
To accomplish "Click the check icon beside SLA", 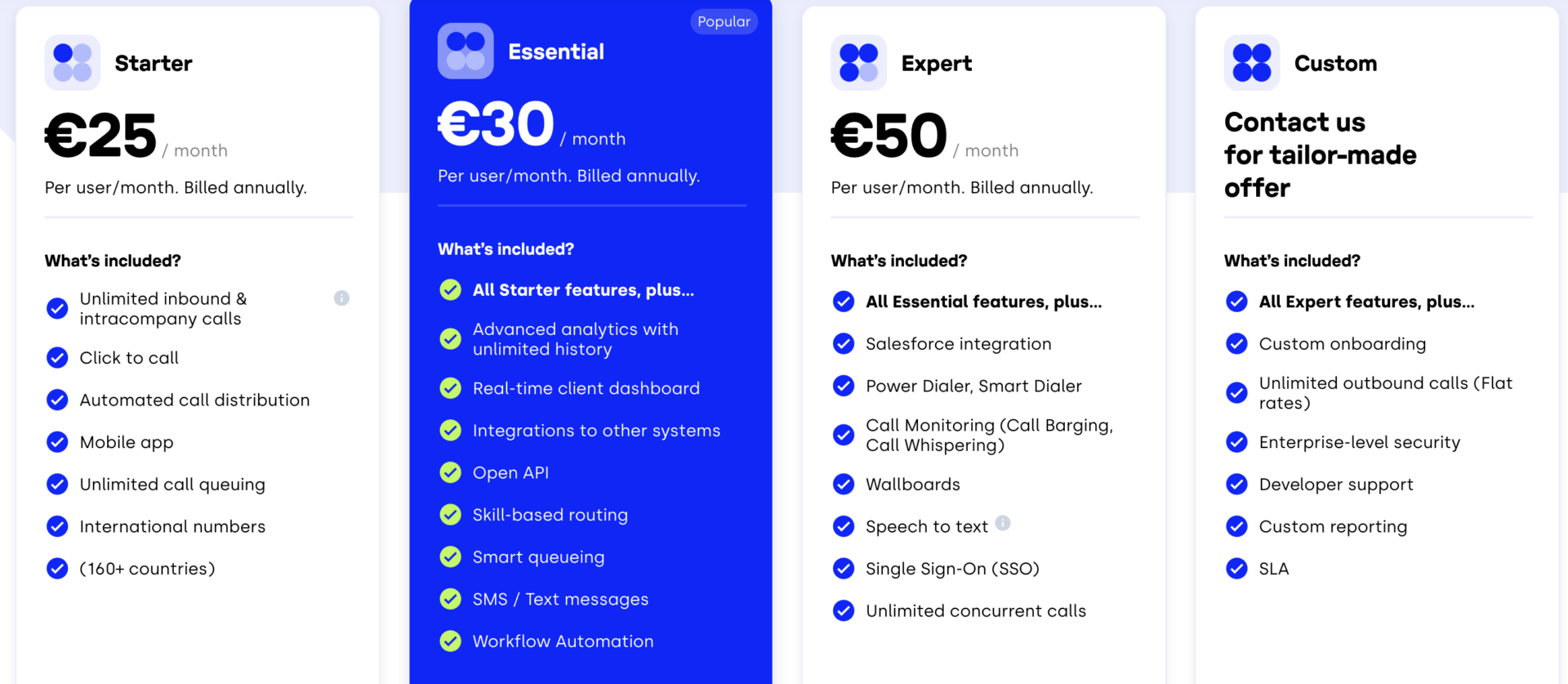I will [x=1236, y=569].
